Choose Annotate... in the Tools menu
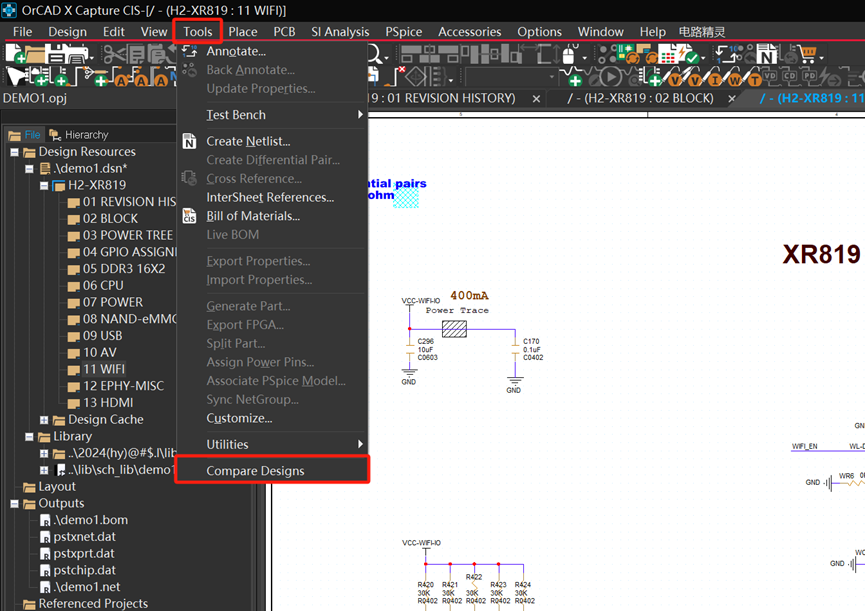The height and width of the screenshot is (611, 865). pos(273,51)
